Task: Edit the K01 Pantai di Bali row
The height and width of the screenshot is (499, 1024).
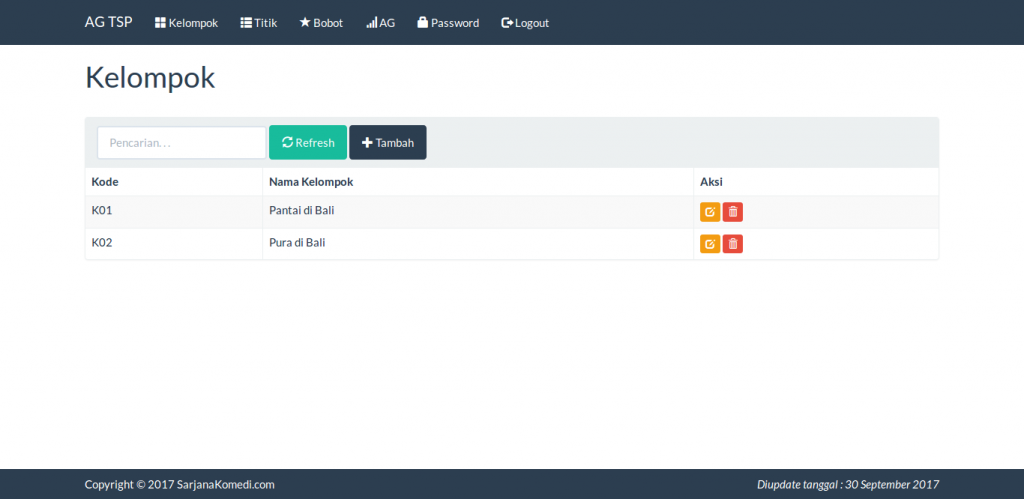Action: tap(709, 212)
